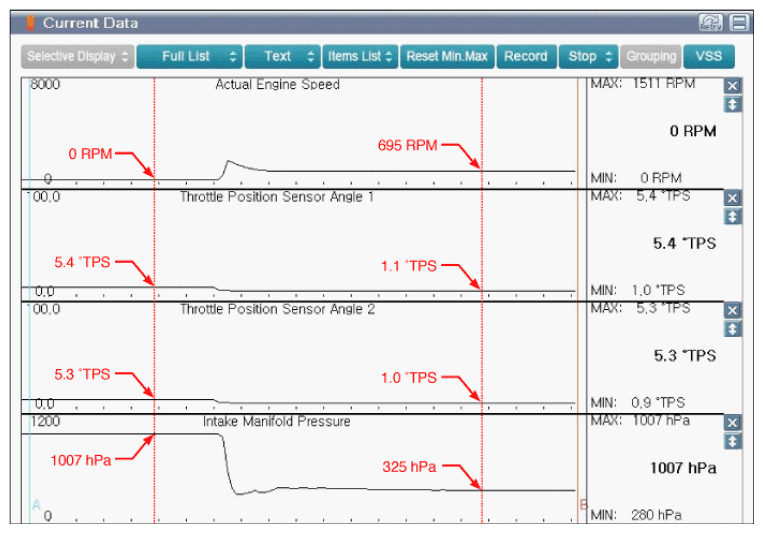Click the MIN: 0.9 °TPS value

tap(637, 403)
